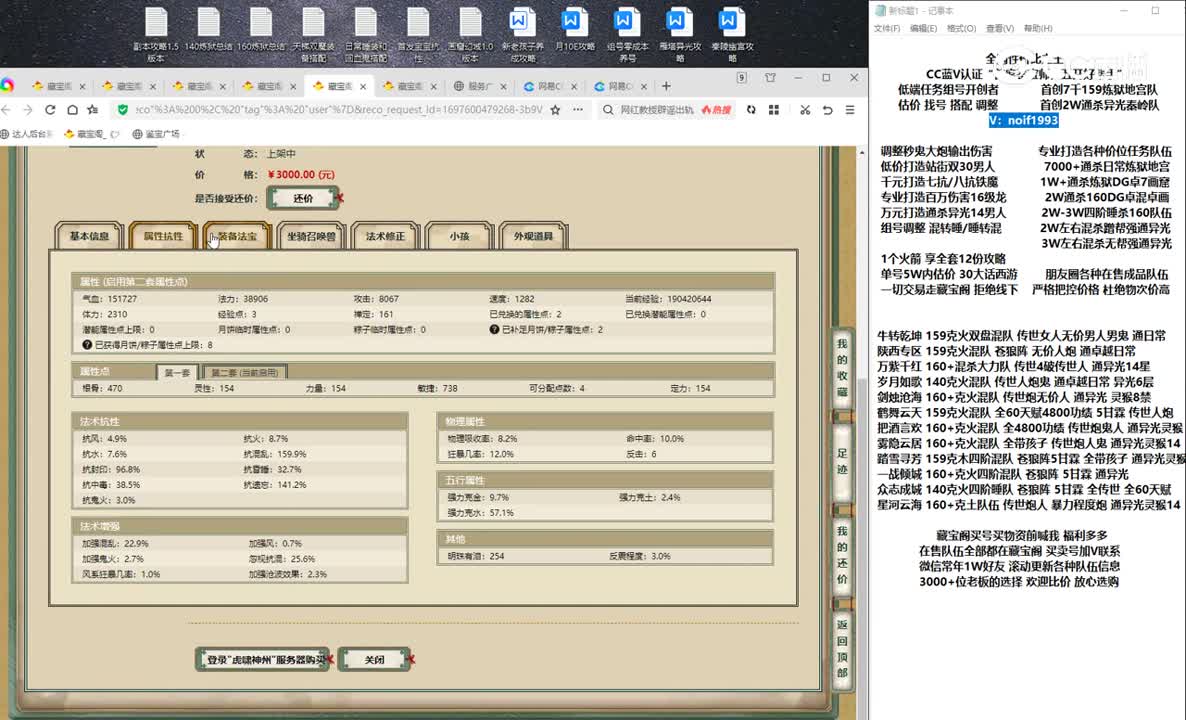Close the active 藏宝阁 browser tab
The image size is (1186, 720).
363,86
